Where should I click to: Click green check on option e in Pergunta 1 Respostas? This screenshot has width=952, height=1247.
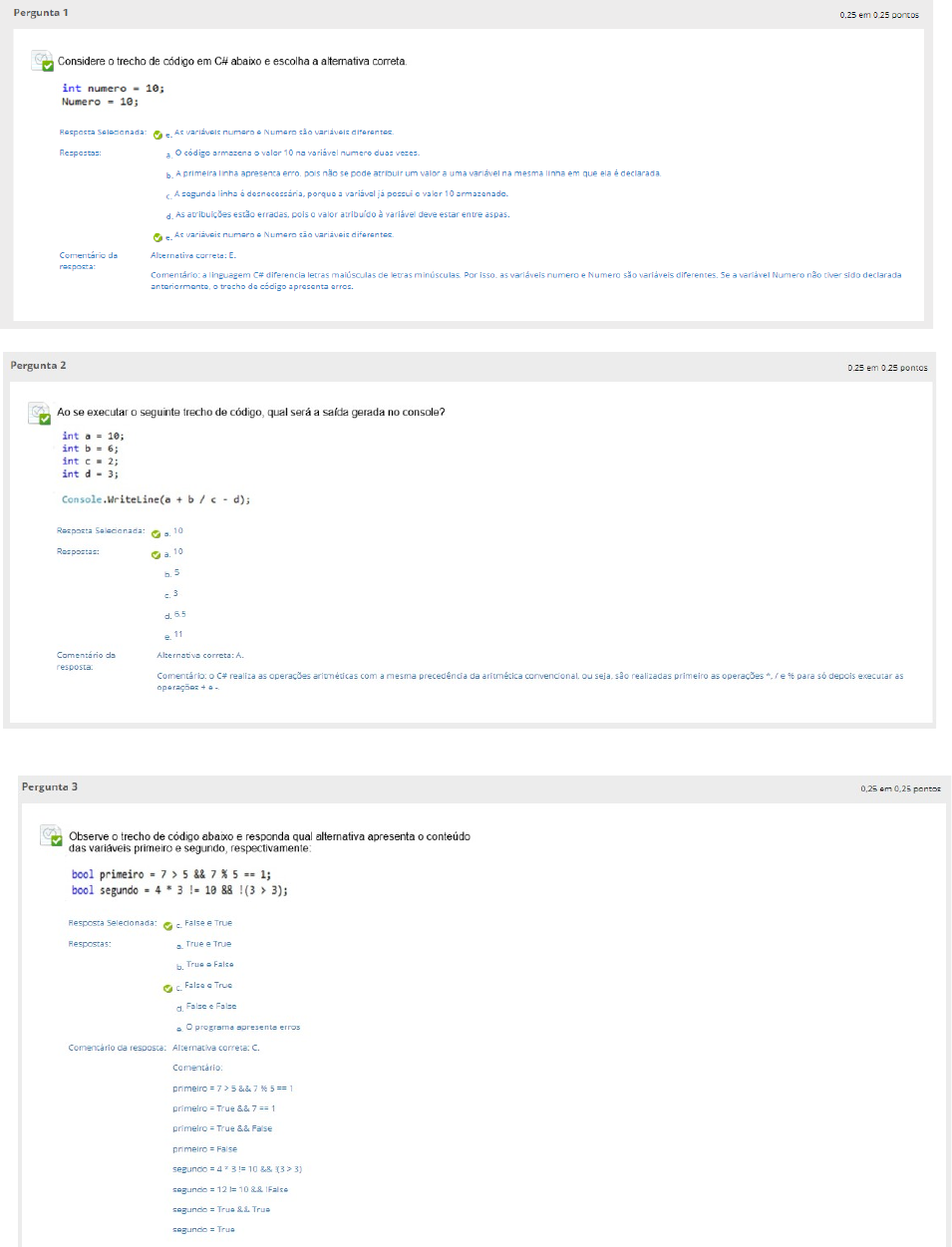pyautogui.click(x=158, y=237)
